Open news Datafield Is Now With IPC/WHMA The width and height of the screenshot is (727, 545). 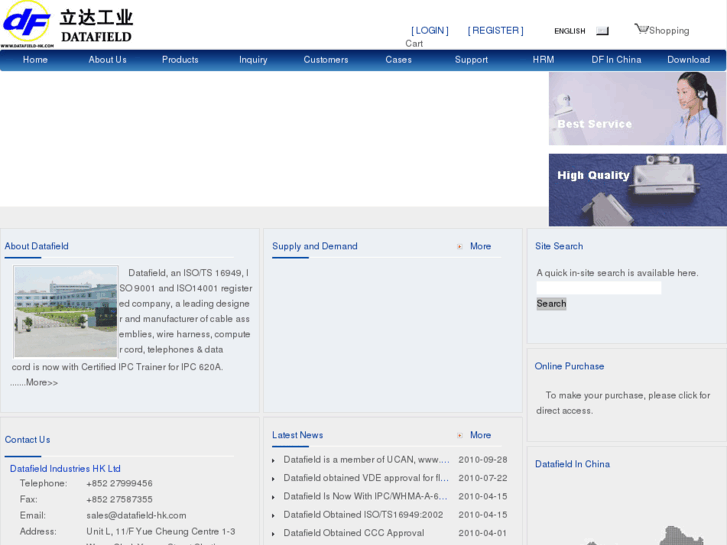click(x=365, y=496)
